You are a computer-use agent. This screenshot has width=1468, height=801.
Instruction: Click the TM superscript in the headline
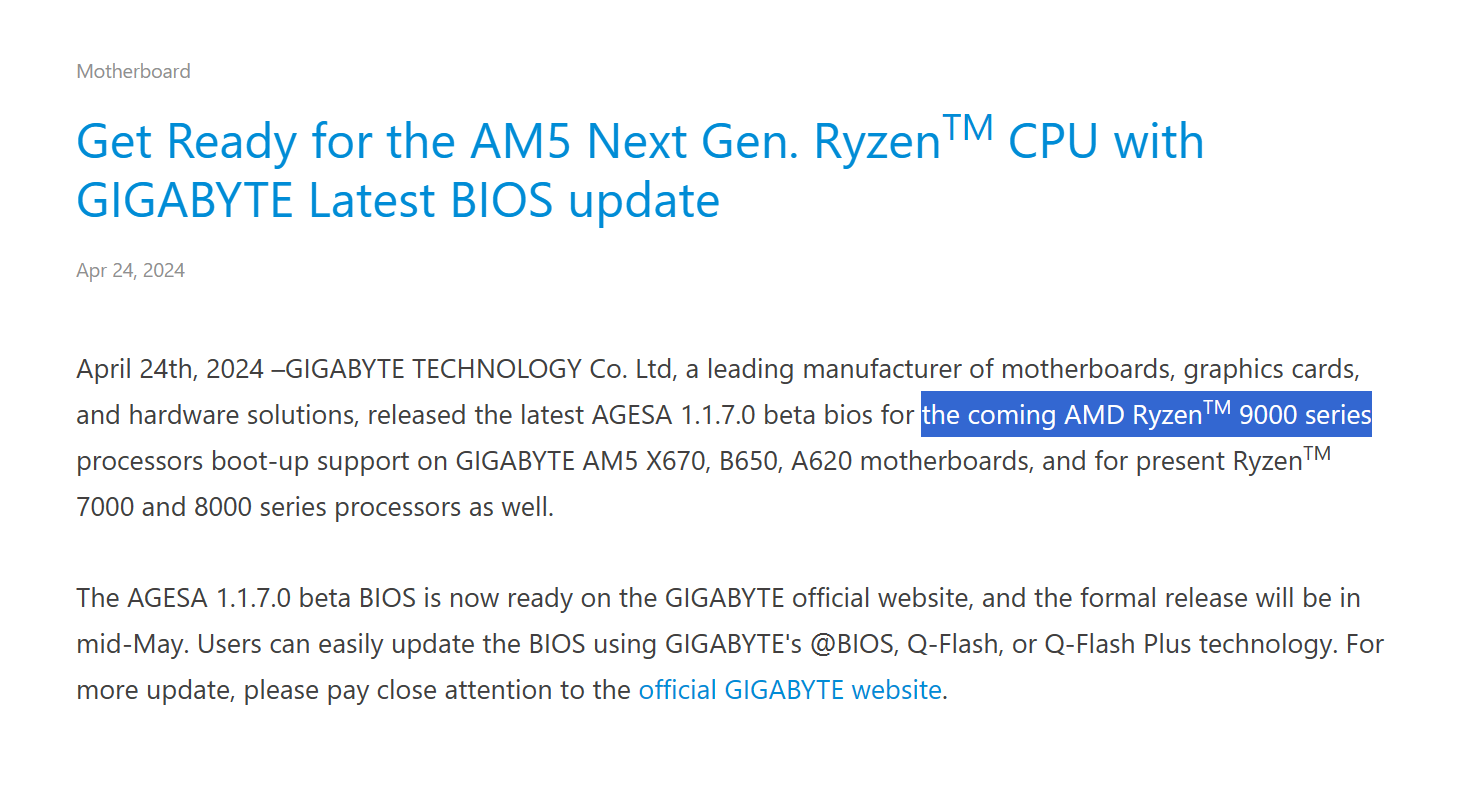968,128
